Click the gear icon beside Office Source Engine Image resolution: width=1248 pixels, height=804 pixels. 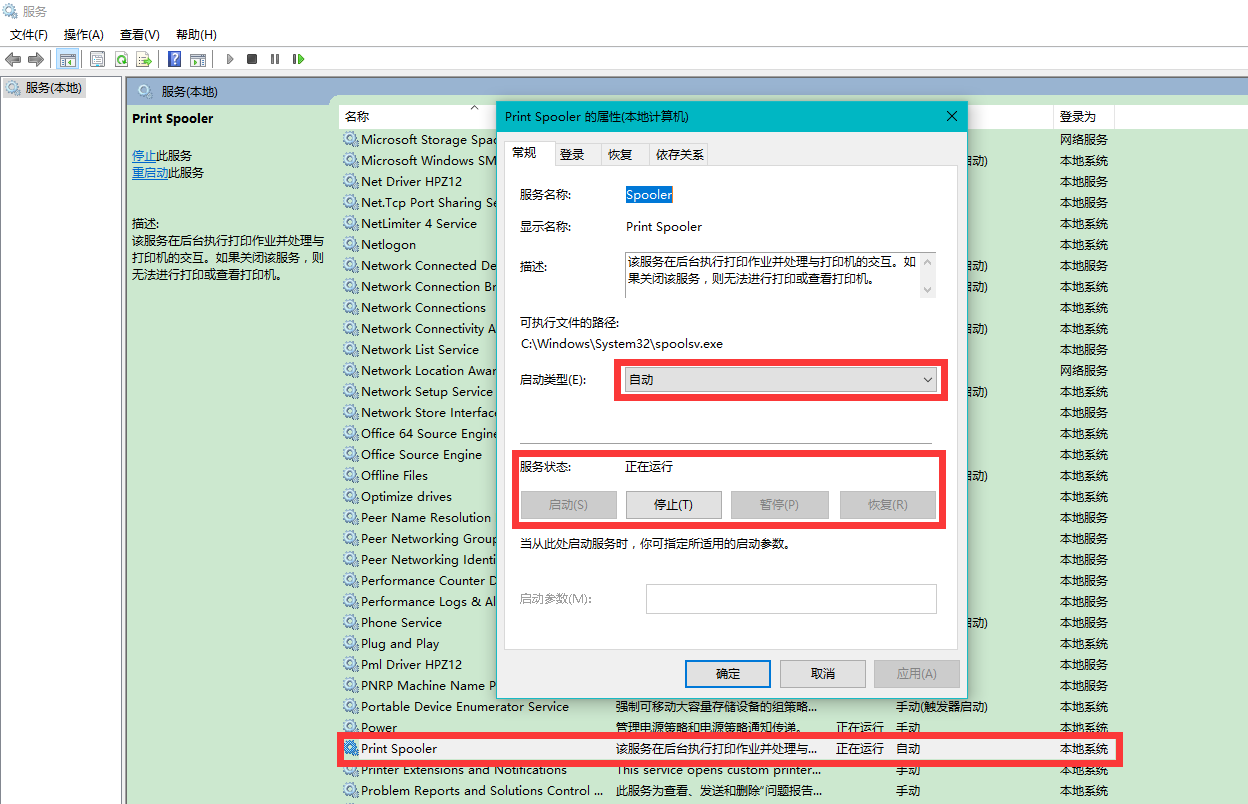point(351,454)
